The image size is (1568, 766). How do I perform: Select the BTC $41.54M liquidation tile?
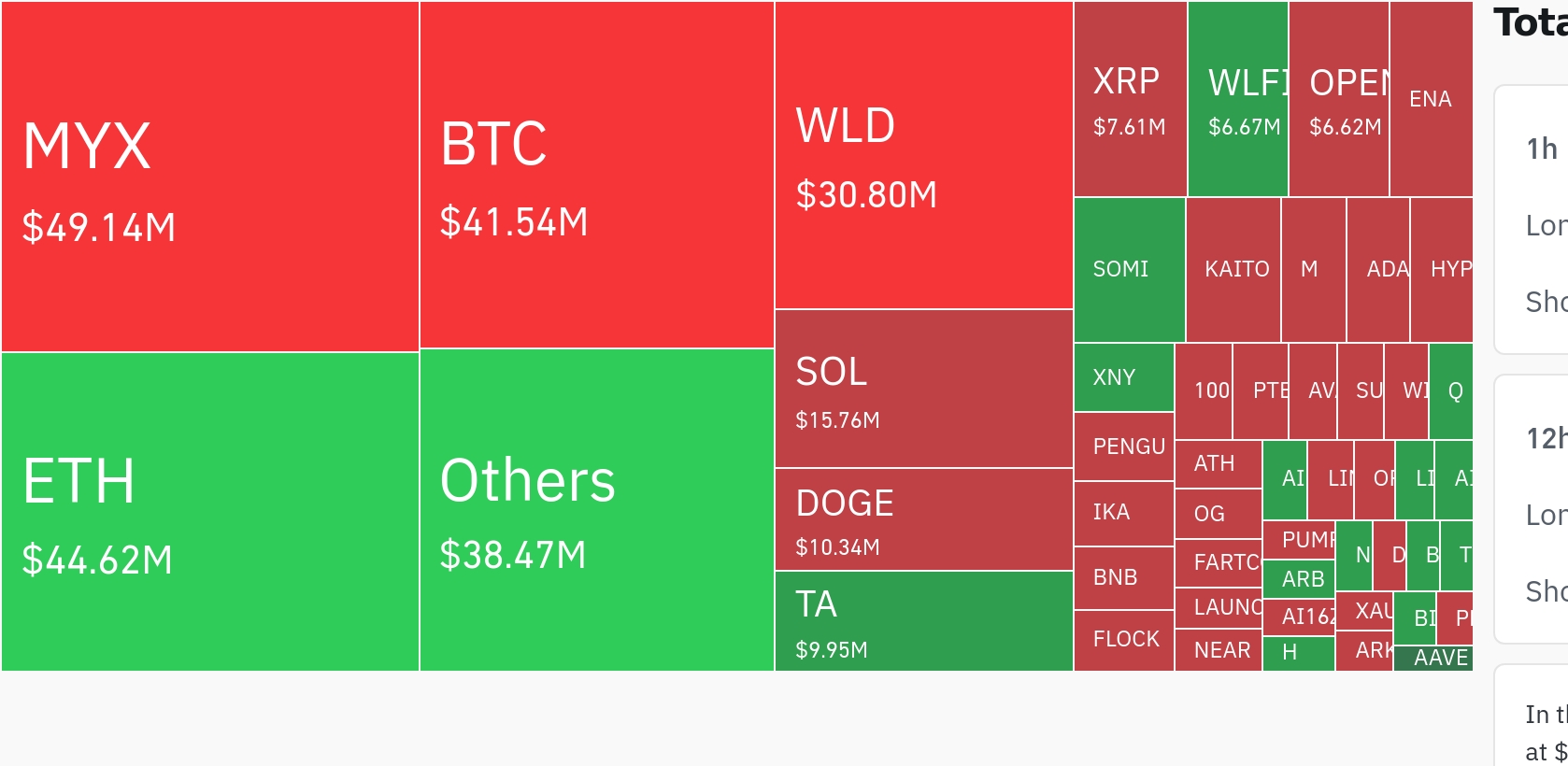point(597,176)
